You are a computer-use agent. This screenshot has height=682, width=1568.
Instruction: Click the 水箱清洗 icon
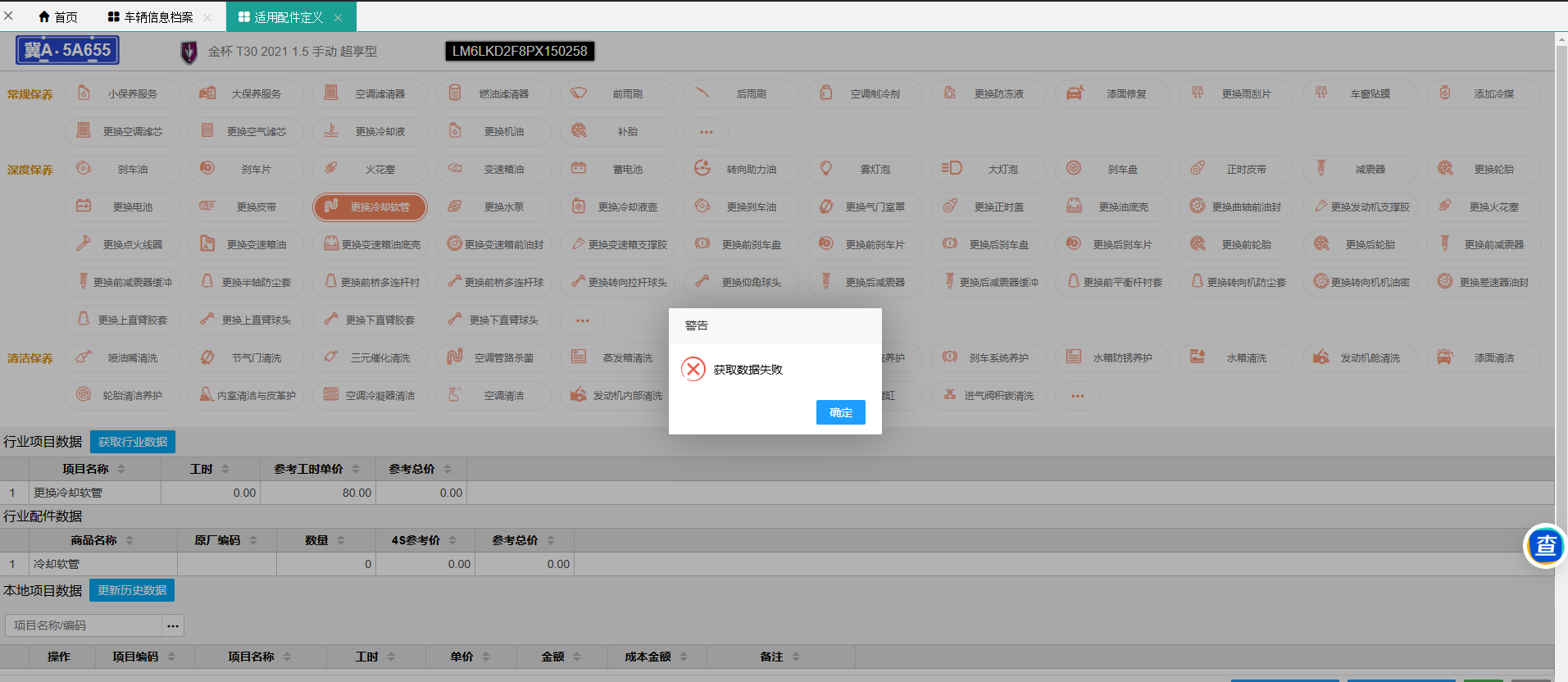point(1198,357)
